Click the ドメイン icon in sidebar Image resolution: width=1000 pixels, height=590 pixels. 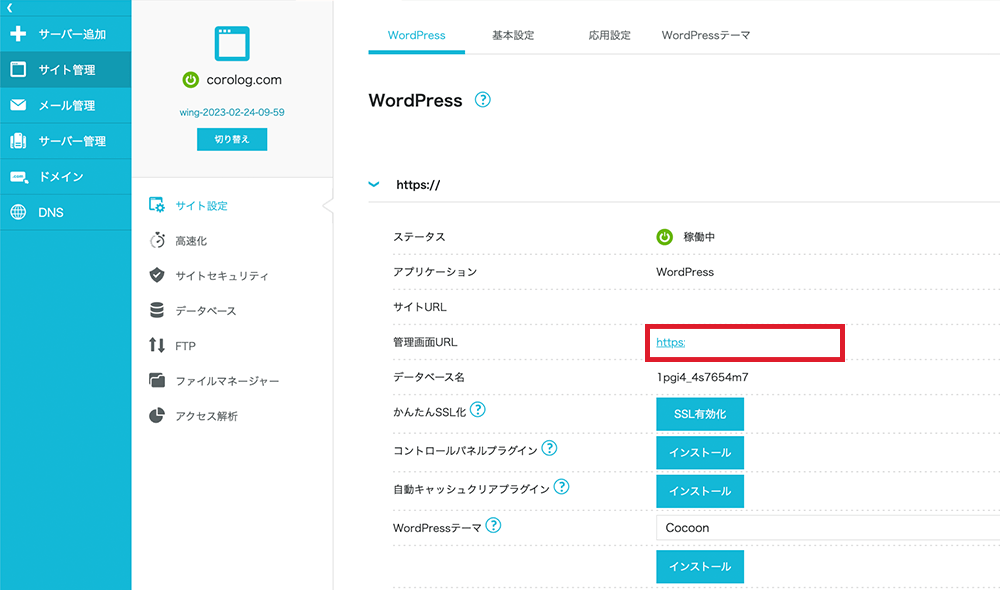click(18, 177)
